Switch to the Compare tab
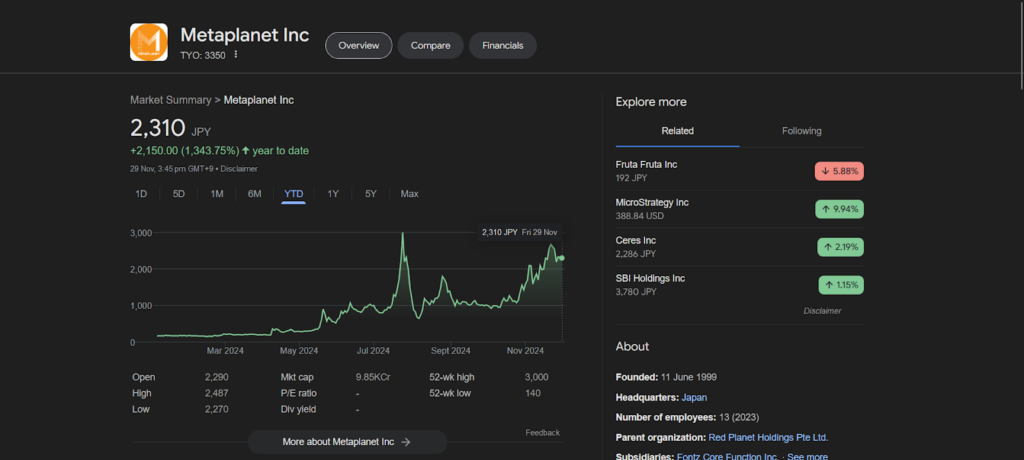The image size is (1024, 460). 430,46
